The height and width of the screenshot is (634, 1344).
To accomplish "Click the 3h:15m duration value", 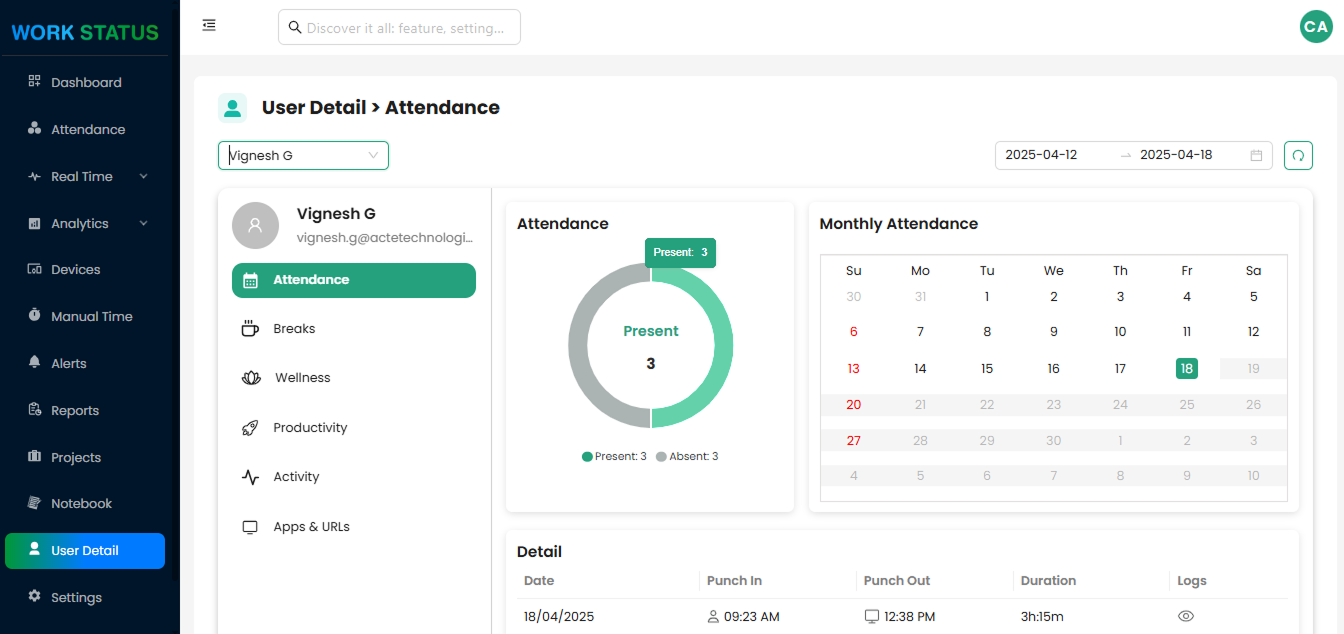I will pos(1042,616).
